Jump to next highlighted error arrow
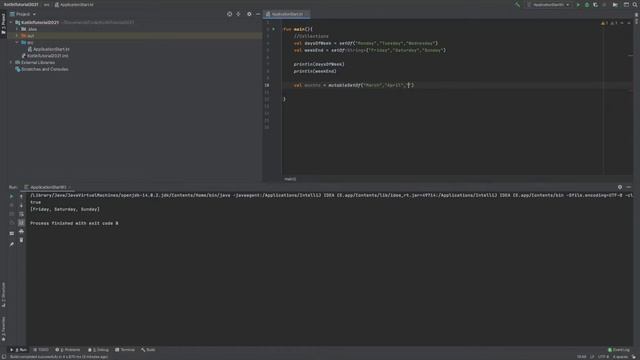The width and height of the screenshot is (640, 360). (629, 23)
